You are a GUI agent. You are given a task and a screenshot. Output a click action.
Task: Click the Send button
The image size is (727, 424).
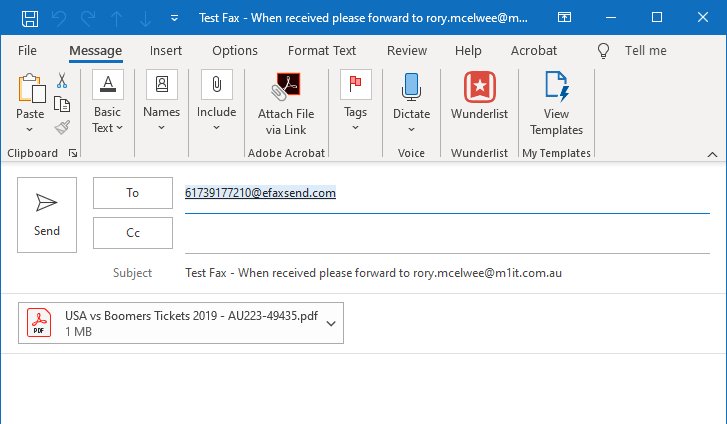[x=47, y=215]
